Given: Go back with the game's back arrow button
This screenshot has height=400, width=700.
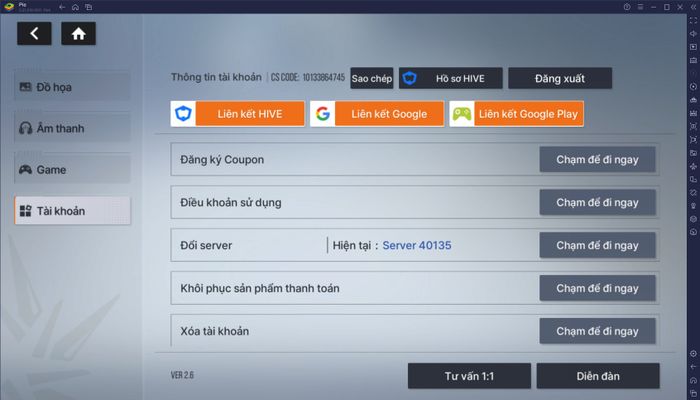Looking at the screenshot, I should (34, 33).
